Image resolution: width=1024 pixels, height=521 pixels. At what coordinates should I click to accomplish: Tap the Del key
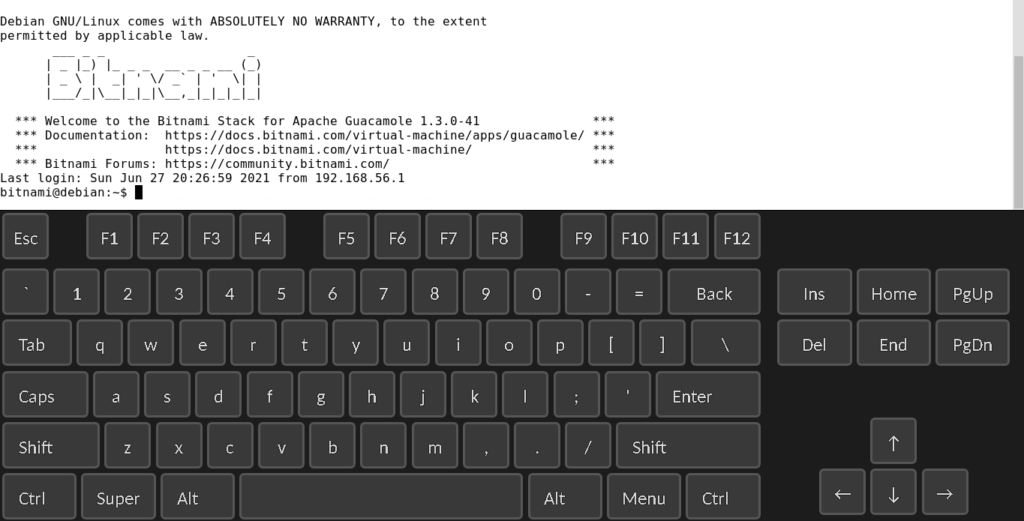[814, 343]
